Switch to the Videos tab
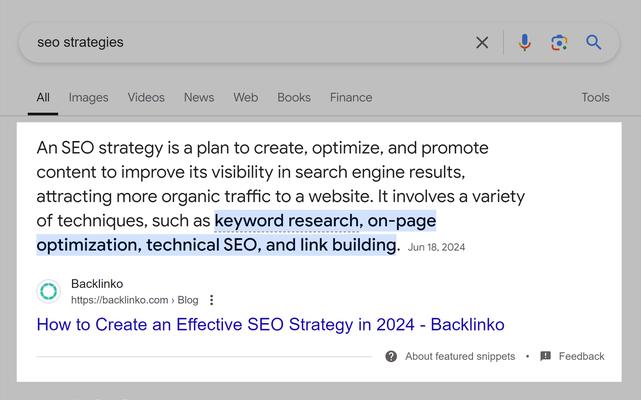Image resolution: width=641 pixels, height=400 pixels. coord(146,97)
